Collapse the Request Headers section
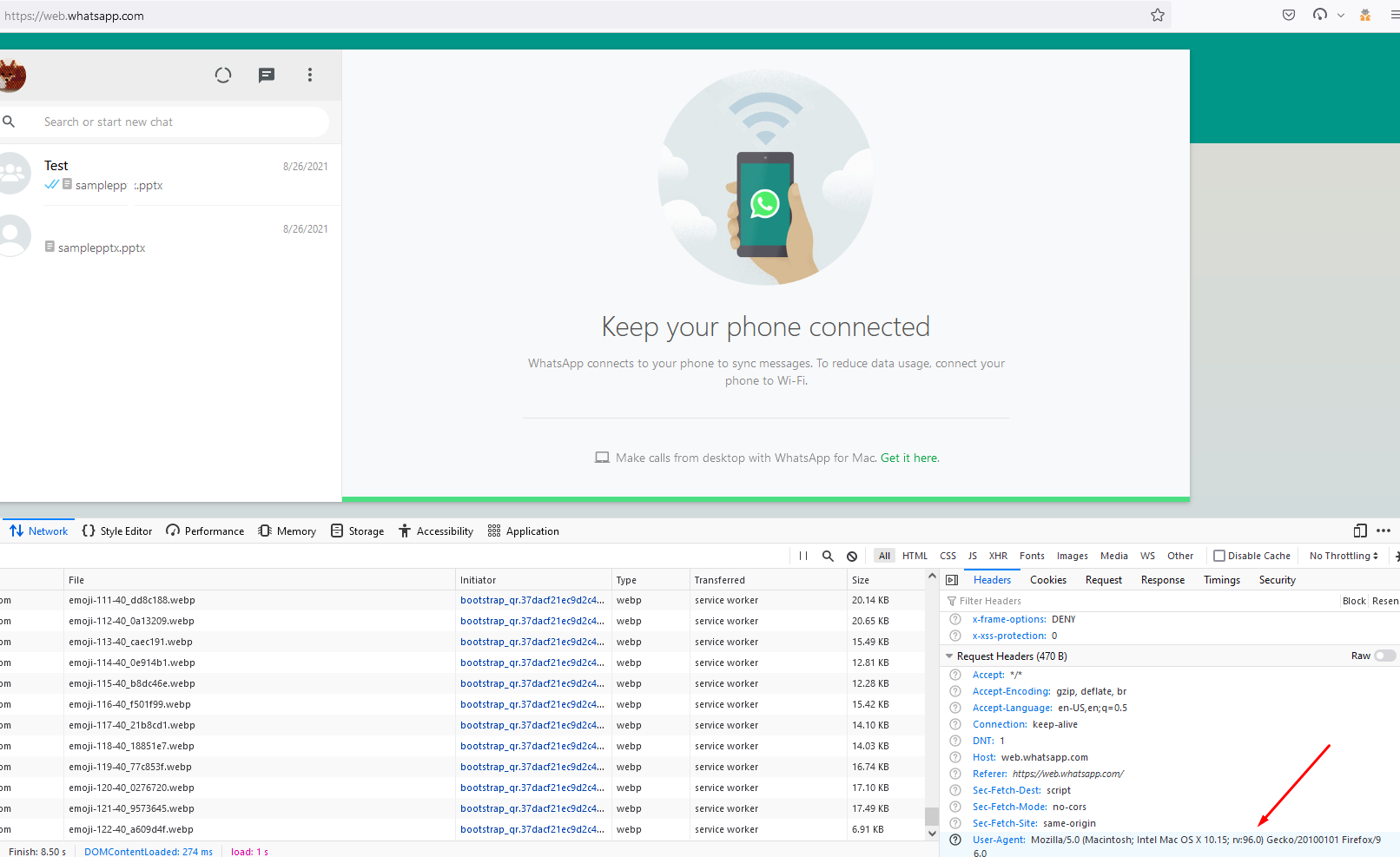The image size is (1400, 857). click(x=948, y=656)
